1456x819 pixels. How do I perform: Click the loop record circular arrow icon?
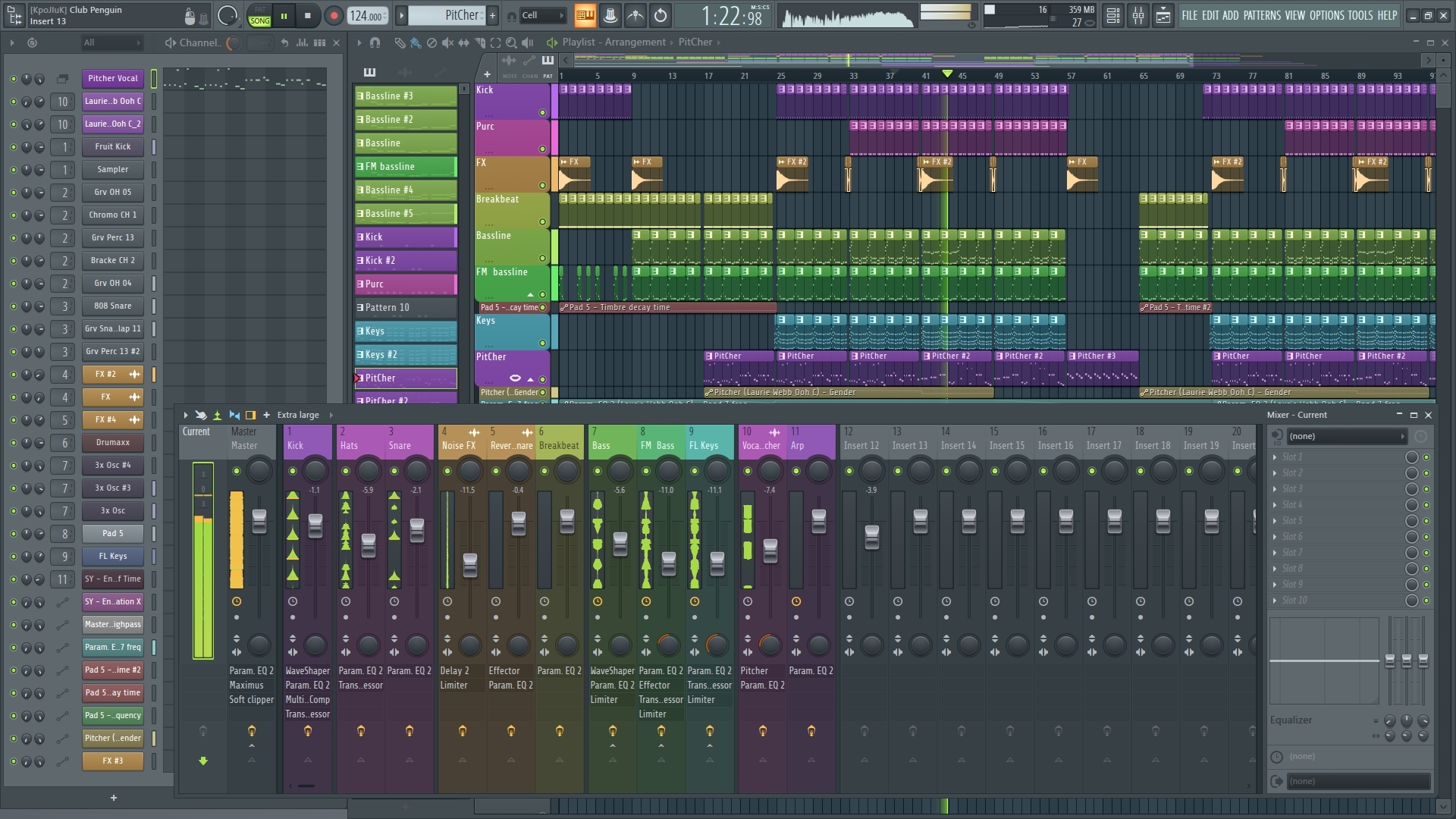pyautogui.click(x=661, y=15)
